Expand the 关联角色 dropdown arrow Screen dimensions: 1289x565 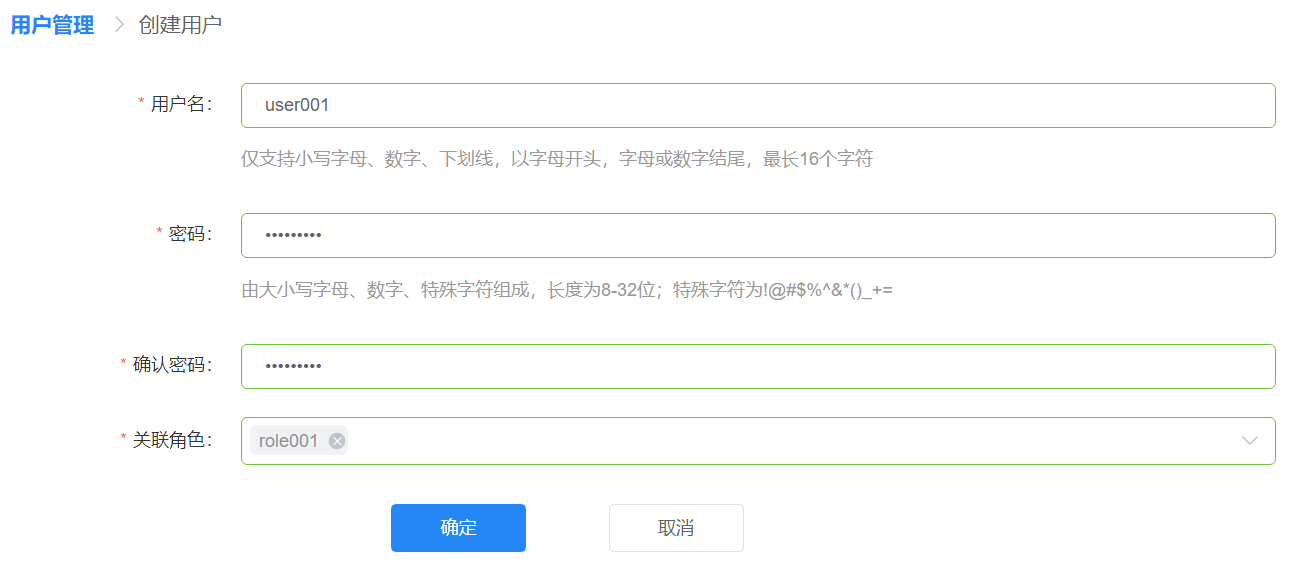pyautogui.click(x=1249, y=441)
